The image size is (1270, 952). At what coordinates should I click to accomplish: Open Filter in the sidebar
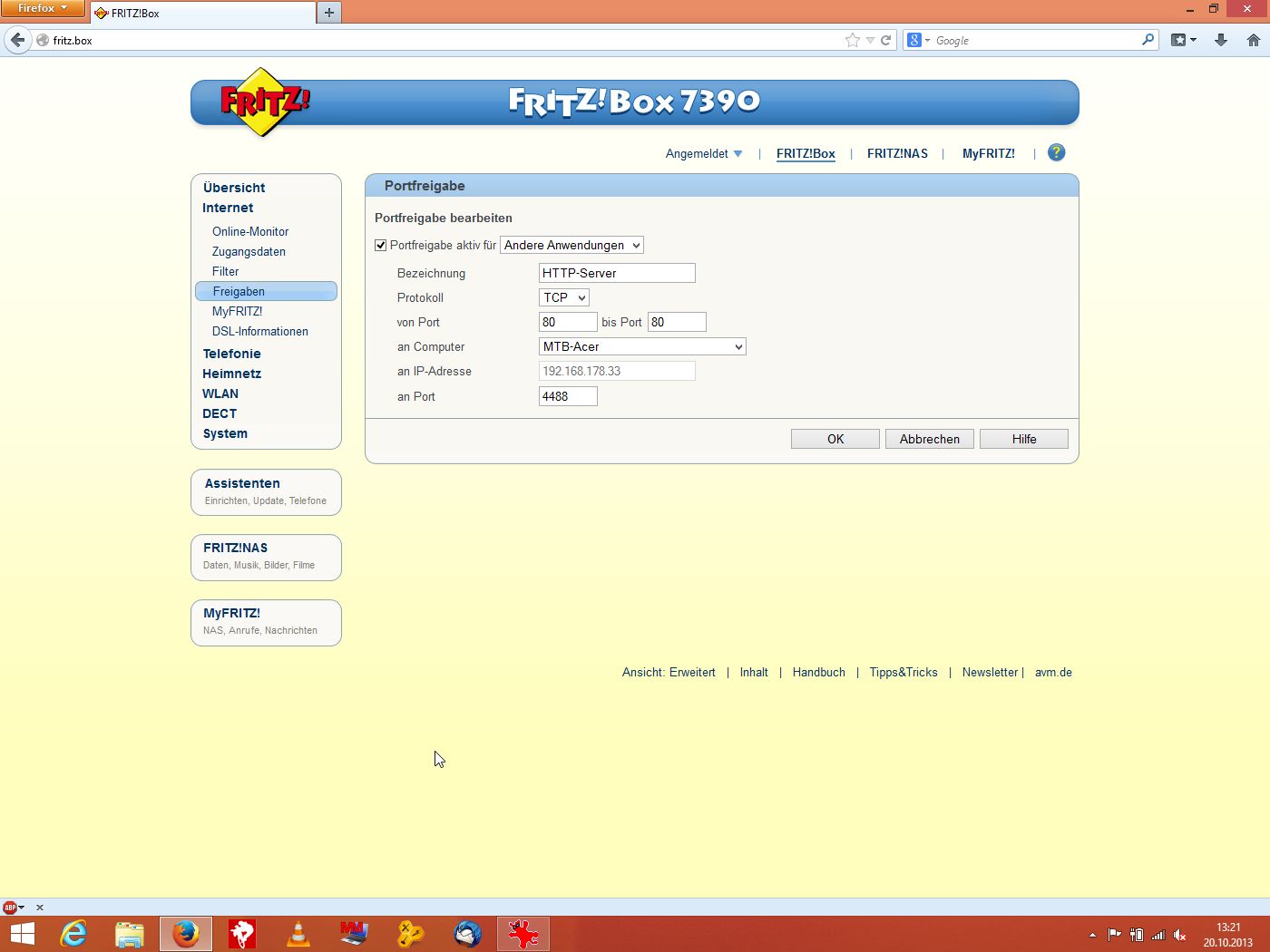coord(225,271)
